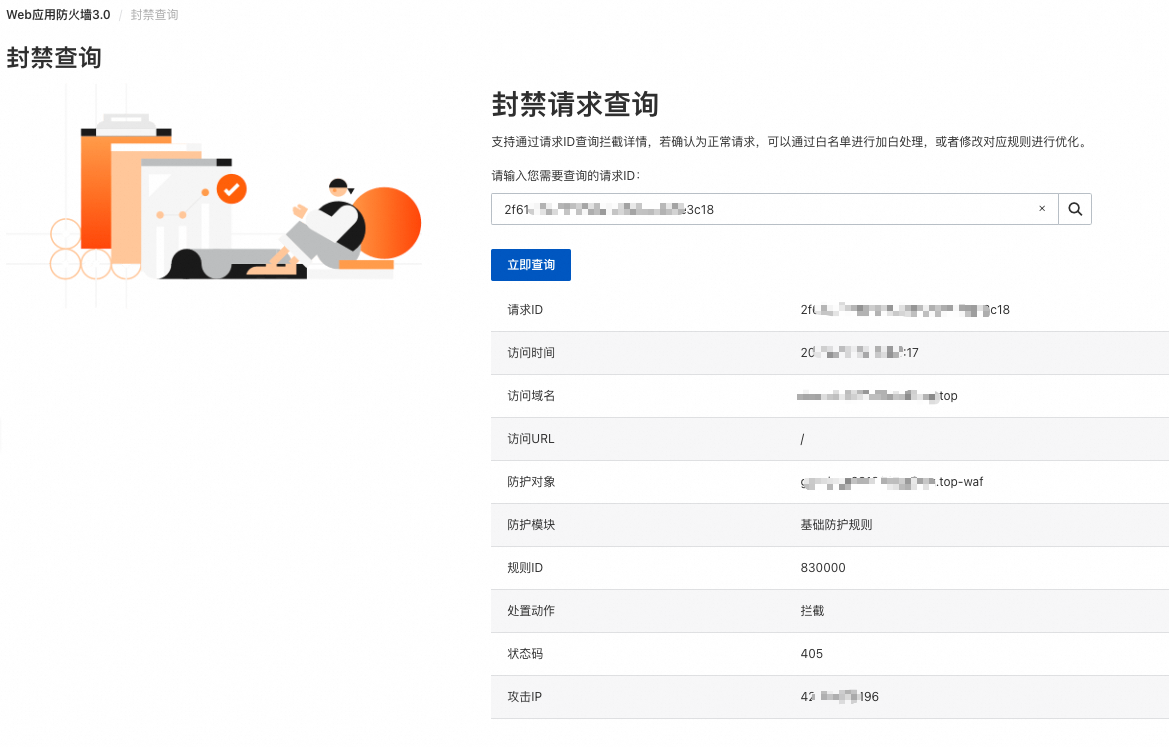This screenshot has width=1169, height=747.
Task: Click the orange checkmark badge in illustration
Action: tap(232, 189)
